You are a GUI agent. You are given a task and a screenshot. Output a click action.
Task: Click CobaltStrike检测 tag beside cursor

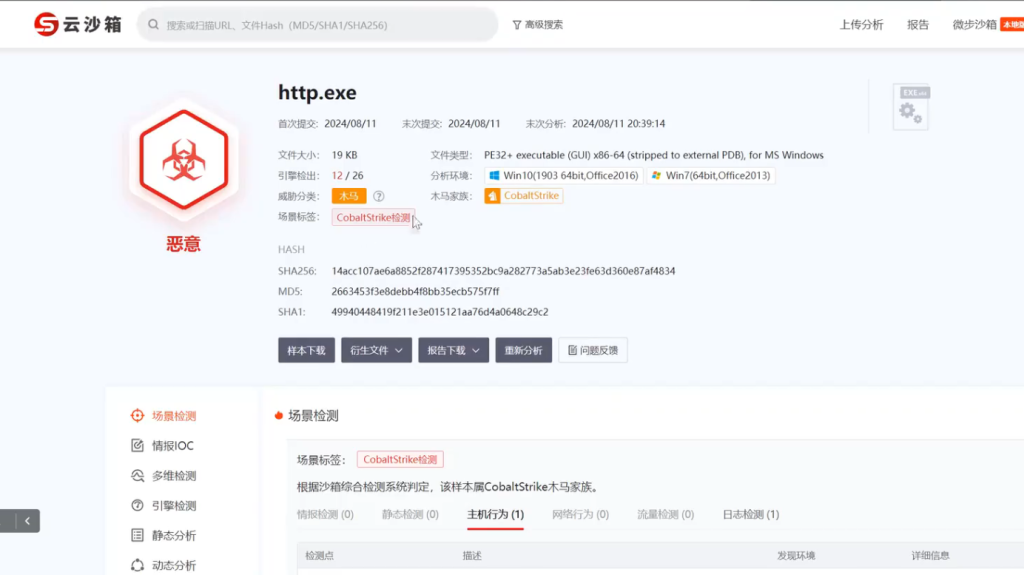tap(373, 218)
